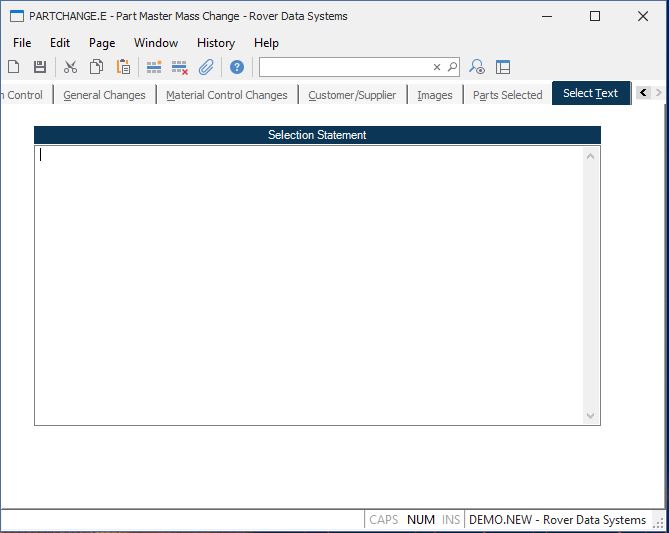Click the Save disk icon
The image size is (669, 533).
click(x=40, y=67)
